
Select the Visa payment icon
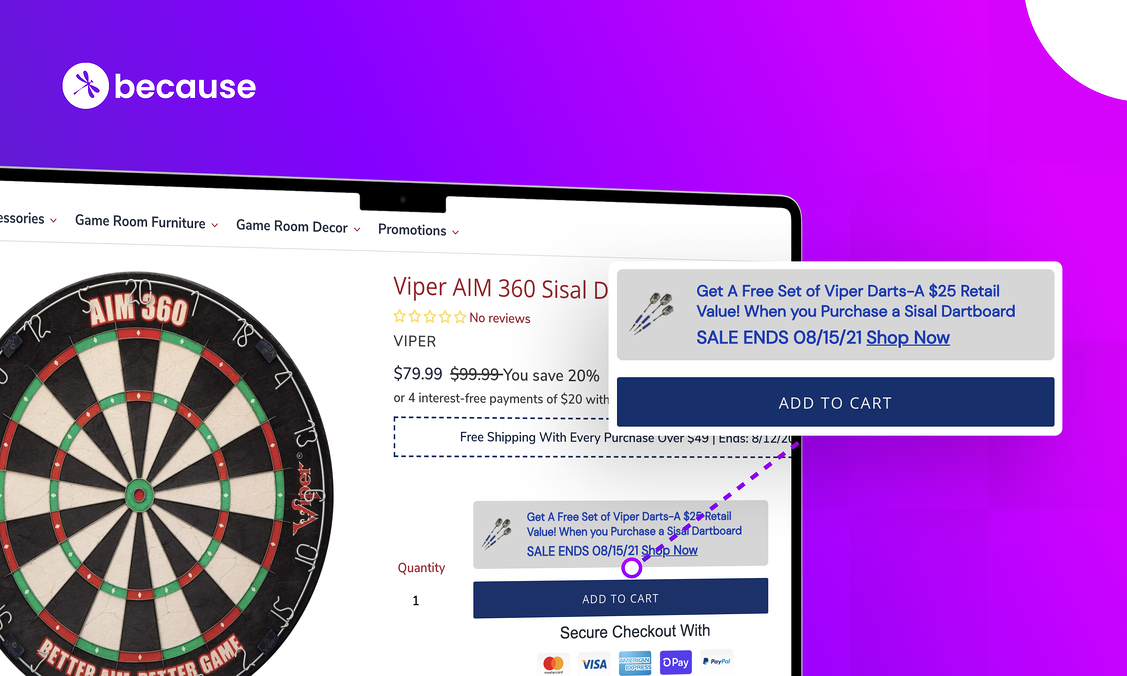click(594, 663)
